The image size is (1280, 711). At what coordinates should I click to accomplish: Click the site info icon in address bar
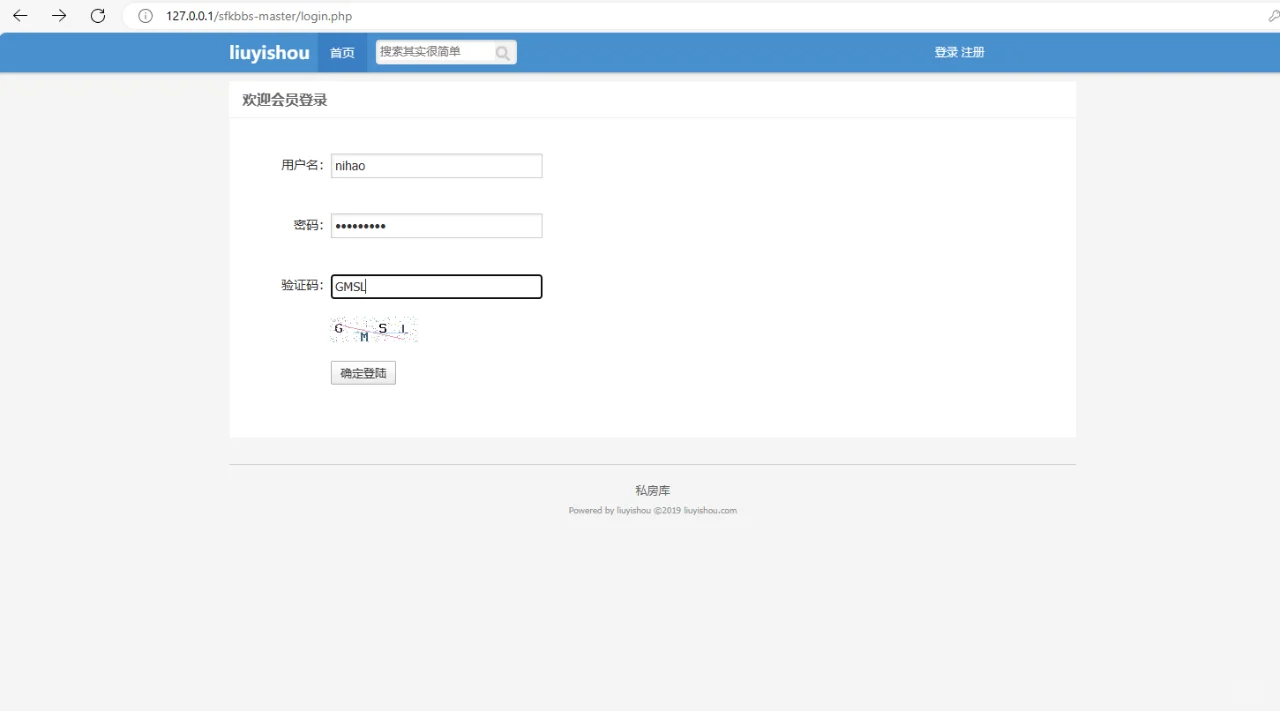pos(145,16)
